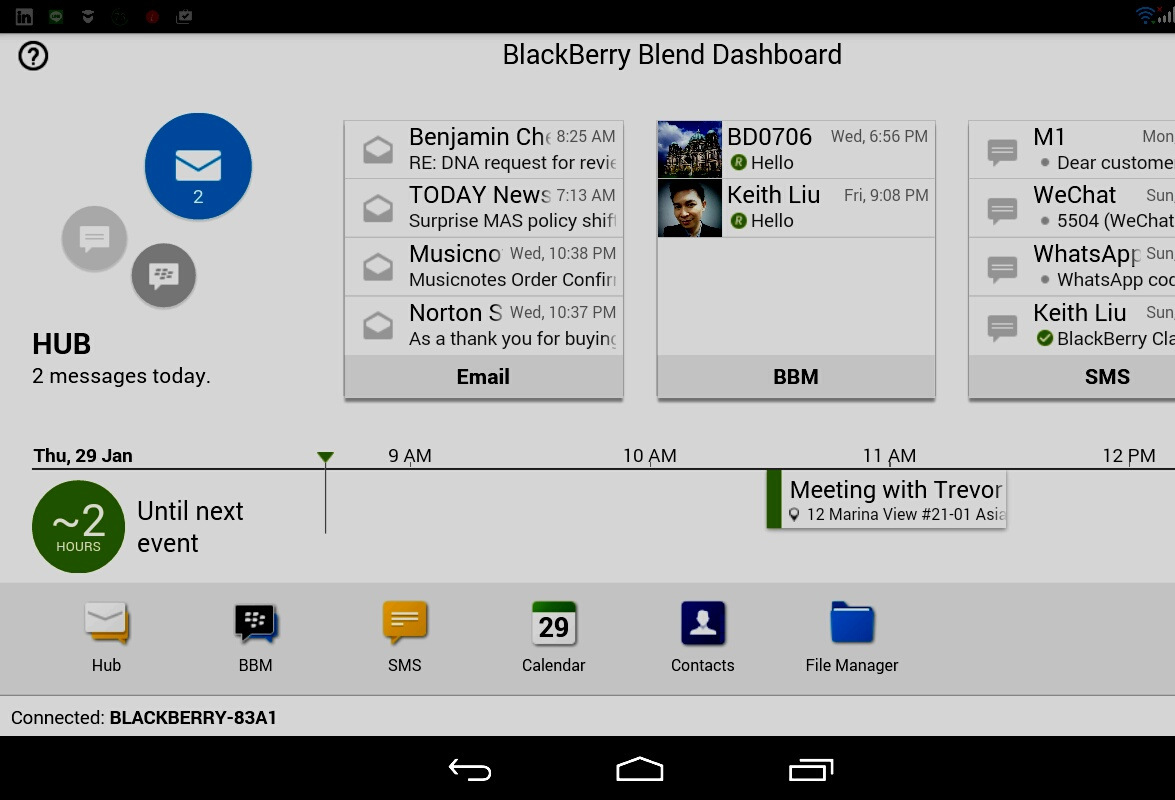The width and height of the screenshot is (1175, 800).
Task: Open BD0706 'Hello' BBM chat
Action: coord(796,149)
